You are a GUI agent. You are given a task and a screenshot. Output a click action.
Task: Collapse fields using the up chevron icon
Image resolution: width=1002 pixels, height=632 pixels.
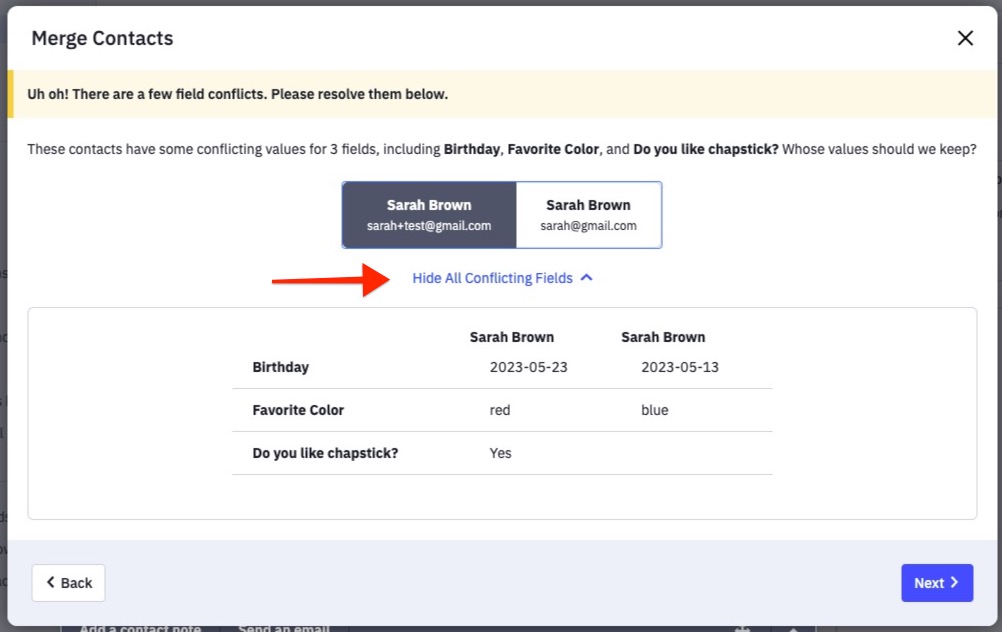[x=587, y=278]
